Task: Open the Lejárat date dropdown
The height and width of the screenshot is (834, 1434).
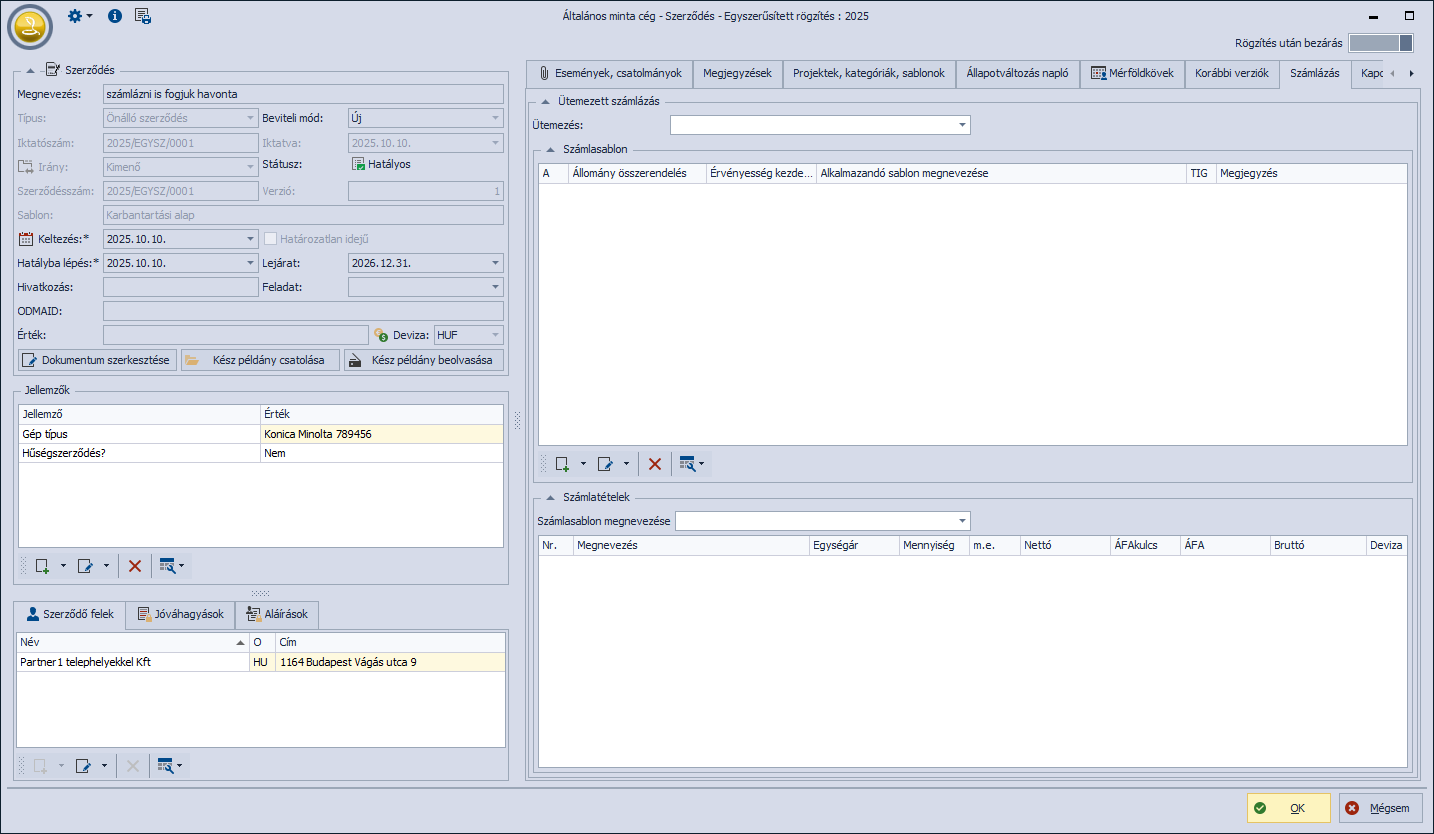Action: pyautogui.click(x=495, y=263)
